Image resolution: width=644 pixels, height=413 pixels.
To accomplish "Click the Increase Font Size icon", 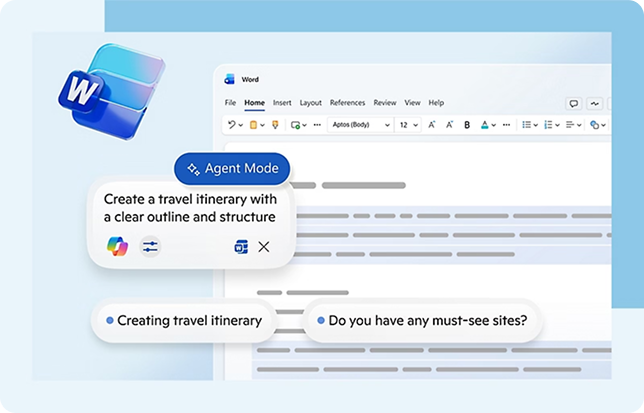I will 431,124.
